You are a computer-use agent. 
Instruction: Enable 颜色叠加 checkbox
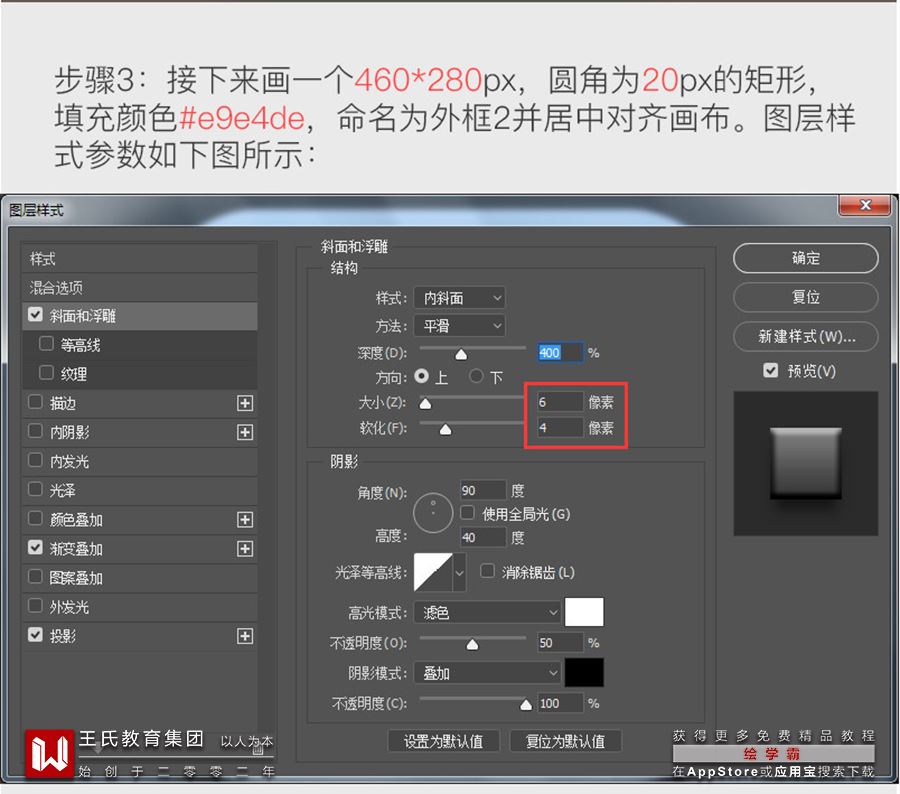point(36,518)
